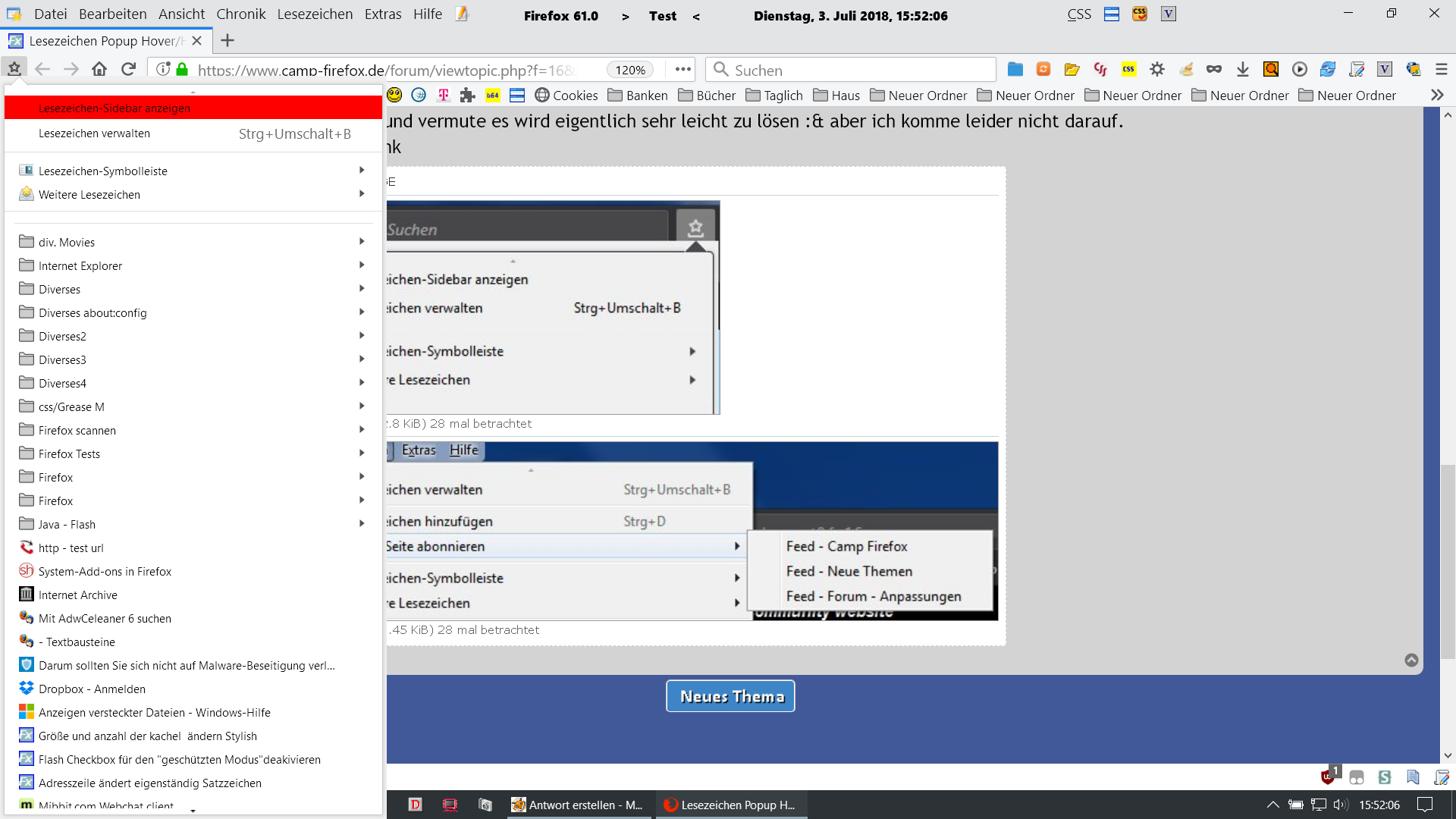Click the private browsing mask icon
The image size is (1456, 819).
point(1214,69)
